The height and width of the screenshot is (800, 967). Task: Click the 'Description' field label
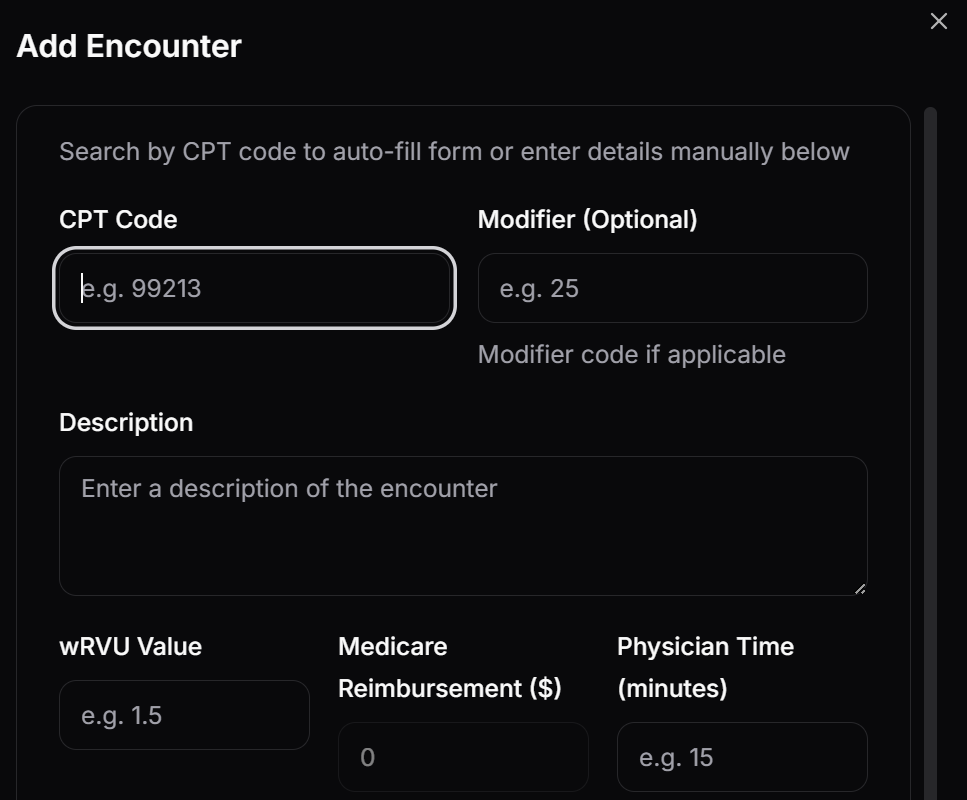[126, 423]
